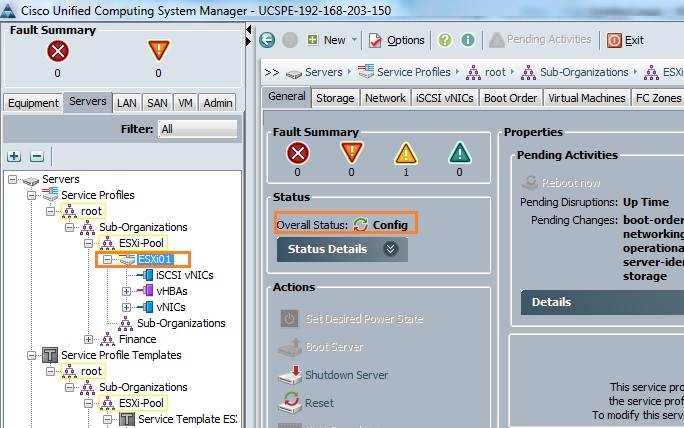Collapse the Service Profiles node
This screenshot has height=428, width=684.
(x=31, y=195)
